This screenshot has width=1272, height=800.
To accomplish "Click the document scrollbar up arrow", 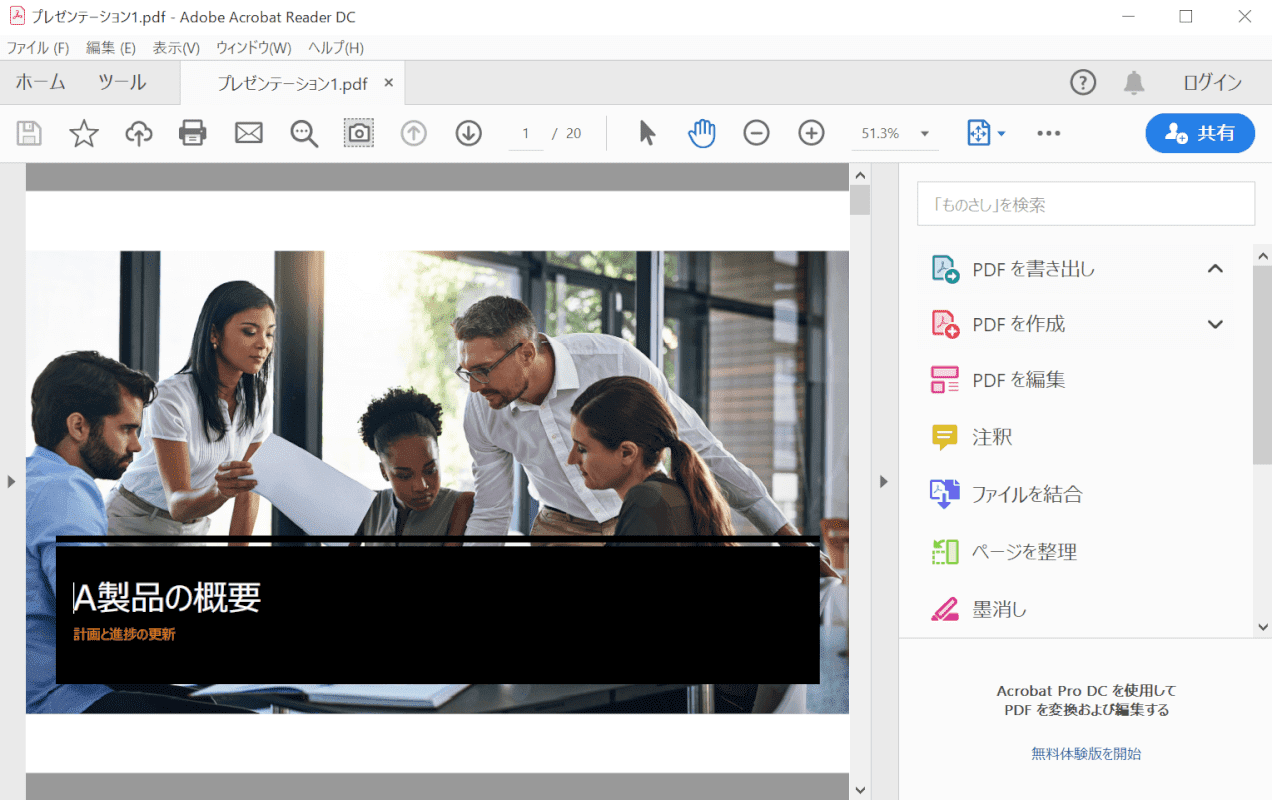I will [x=860, y=175].
